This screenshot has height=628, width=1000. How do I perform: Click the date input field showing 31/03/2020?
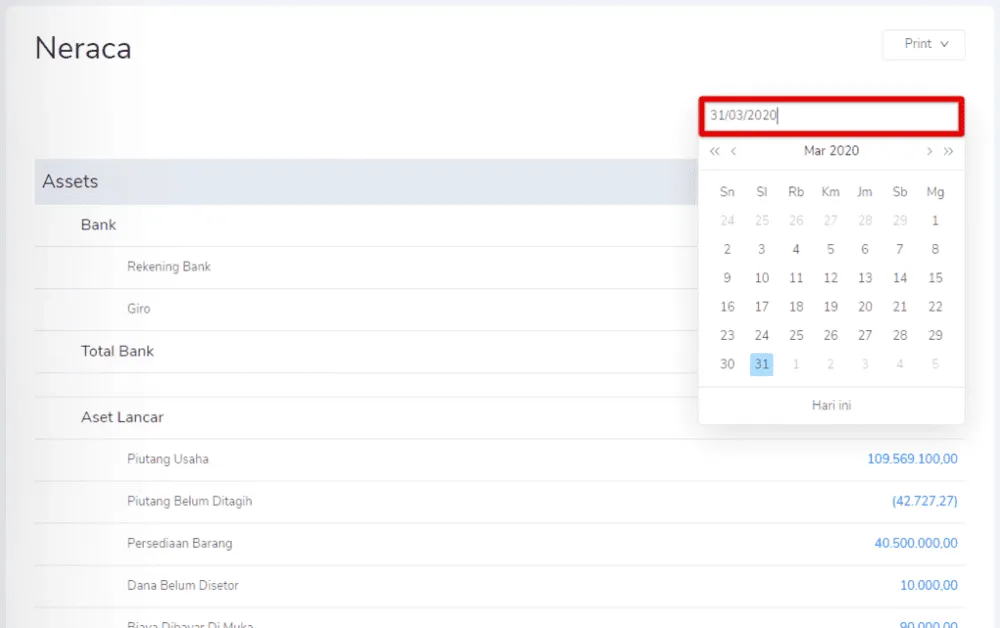(830, 116)
